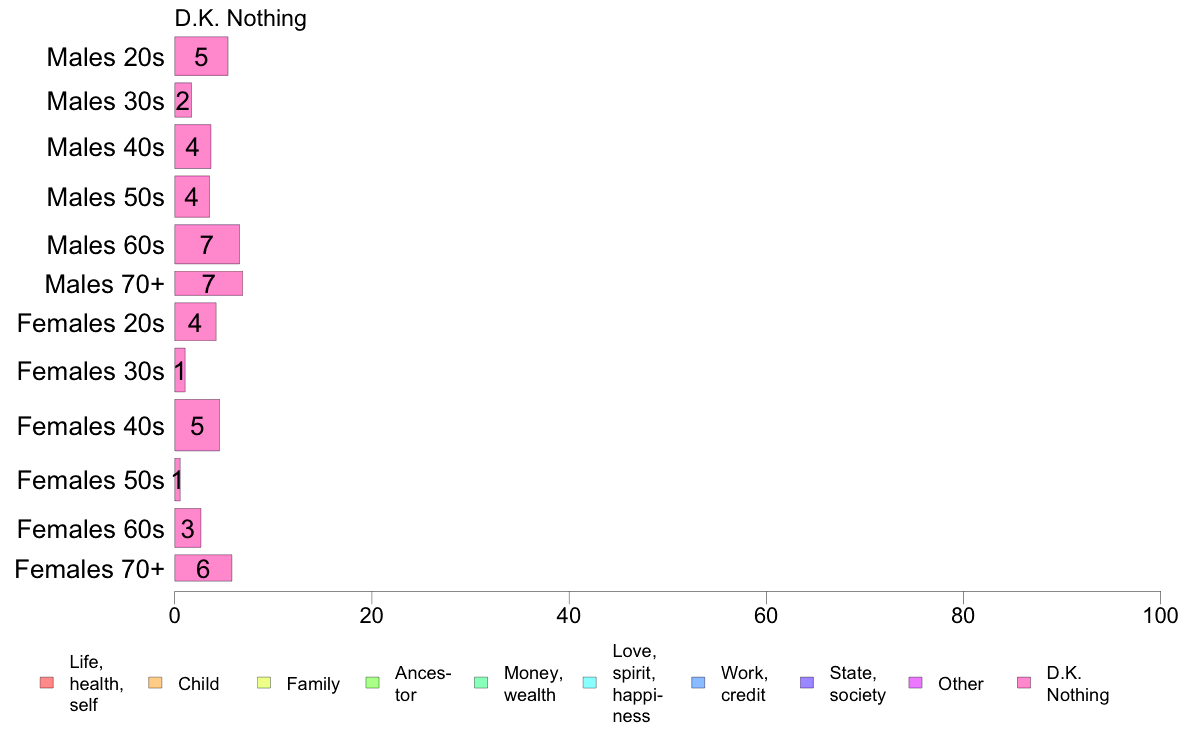Click the D.K. Nothing chart title

(240, 18)
